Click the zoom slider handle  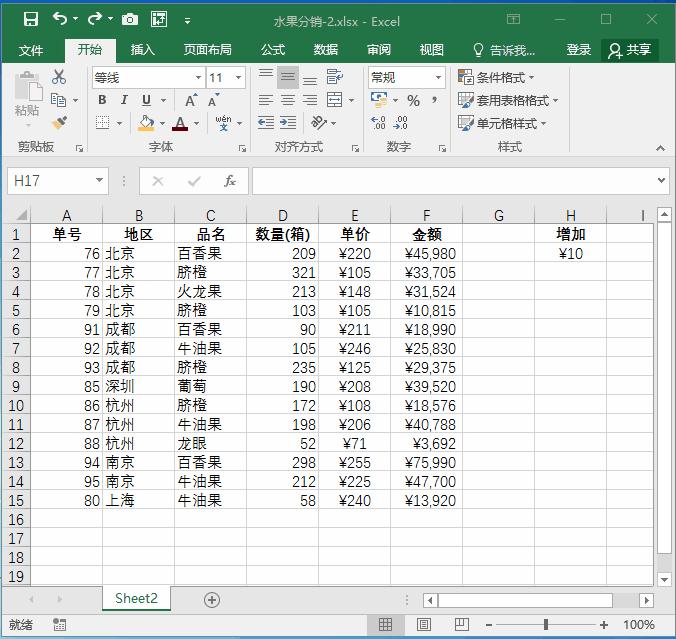click(x=546, y=624)
